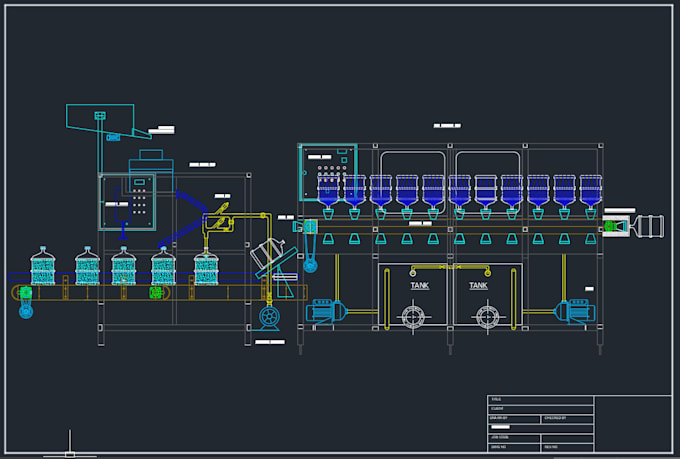Click the DRAWN BY cell in the title block

[x=514, y=419]
